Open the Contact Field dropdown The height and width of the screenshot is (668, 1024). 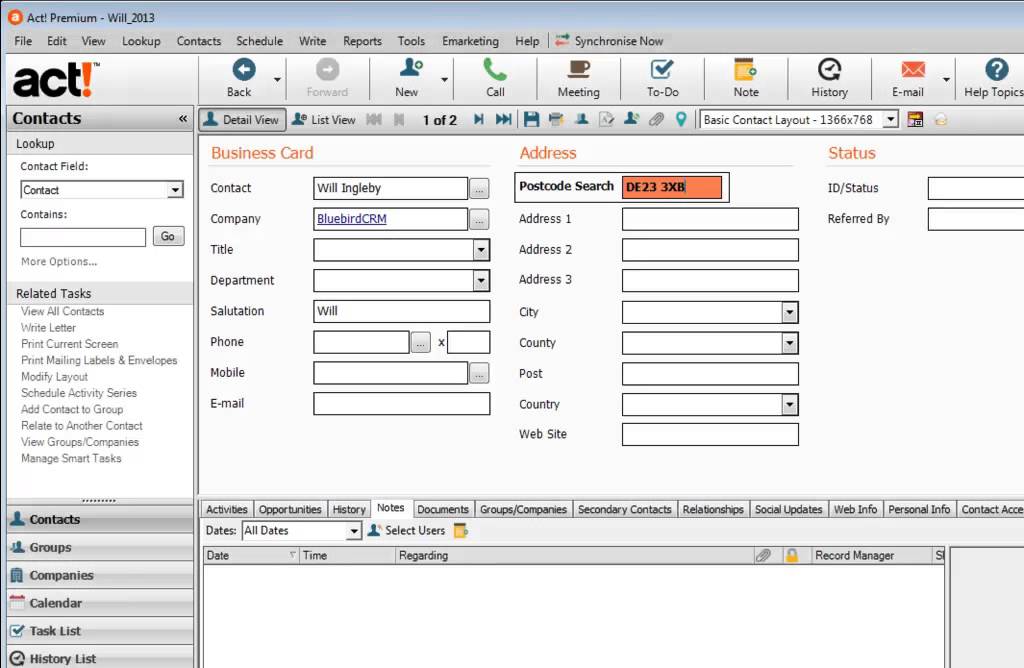click(175, 190)
